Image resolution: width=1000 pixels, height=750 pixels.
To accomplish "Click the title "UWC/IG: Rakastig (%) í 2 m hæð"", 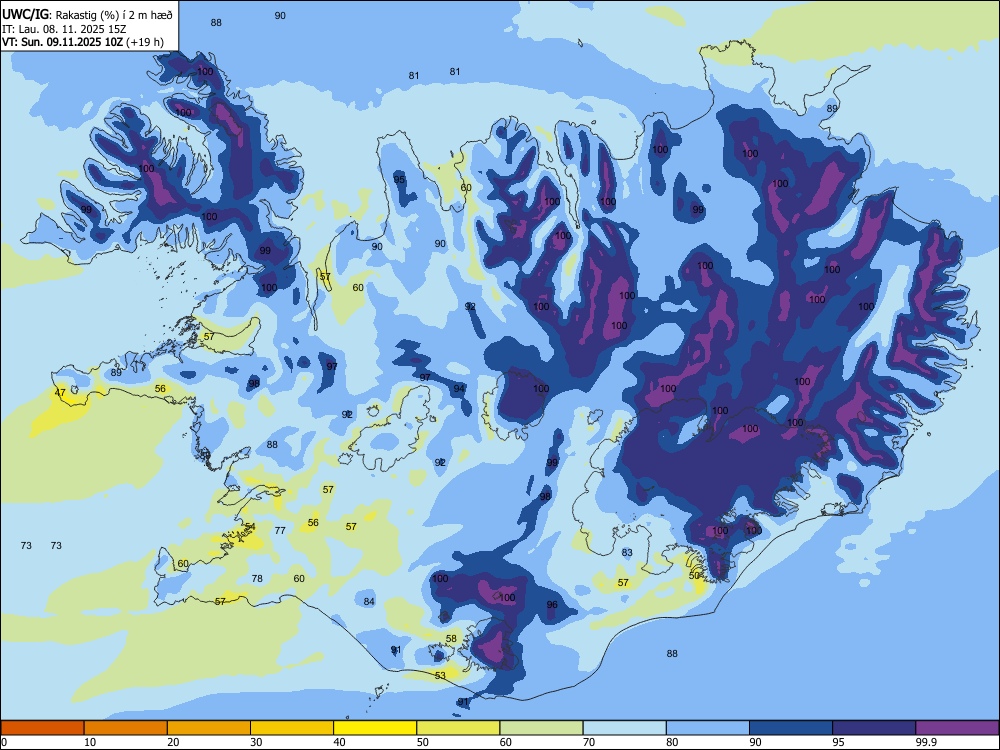I will click(87, 15).
